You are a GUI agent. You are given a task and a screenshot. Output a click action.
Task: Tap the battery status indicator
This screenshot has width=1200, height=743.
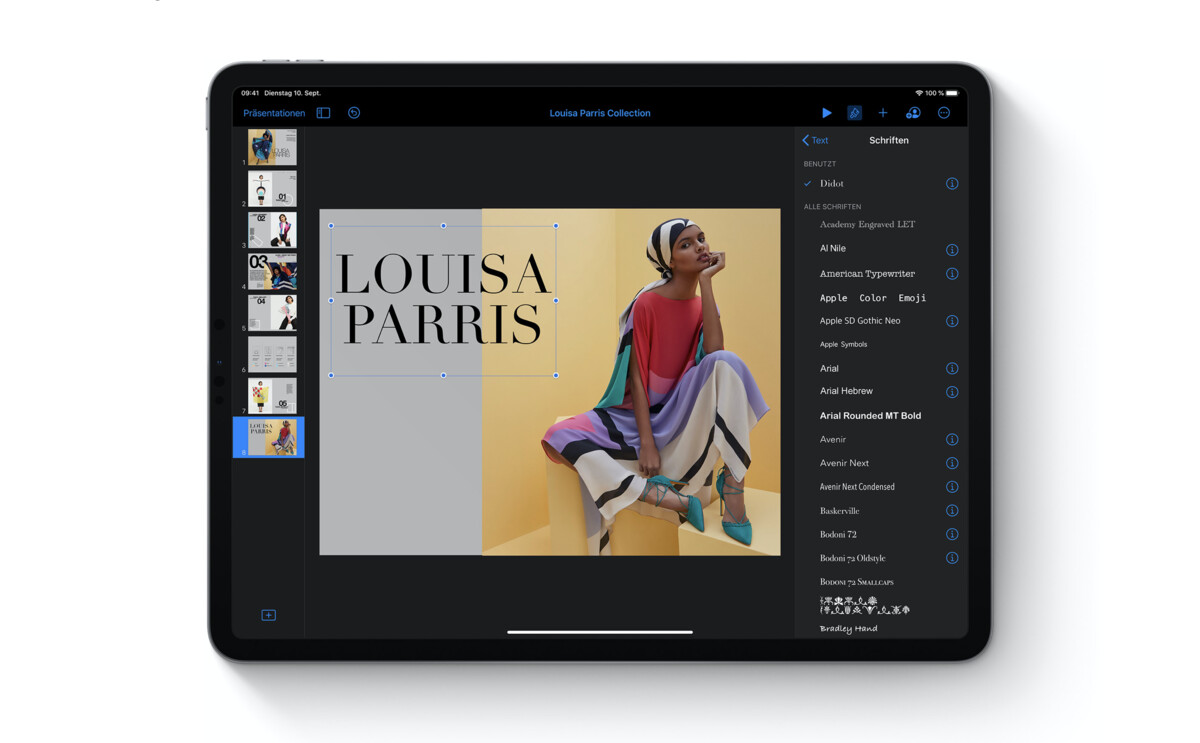pyautogui.click(x=952, y=93)
